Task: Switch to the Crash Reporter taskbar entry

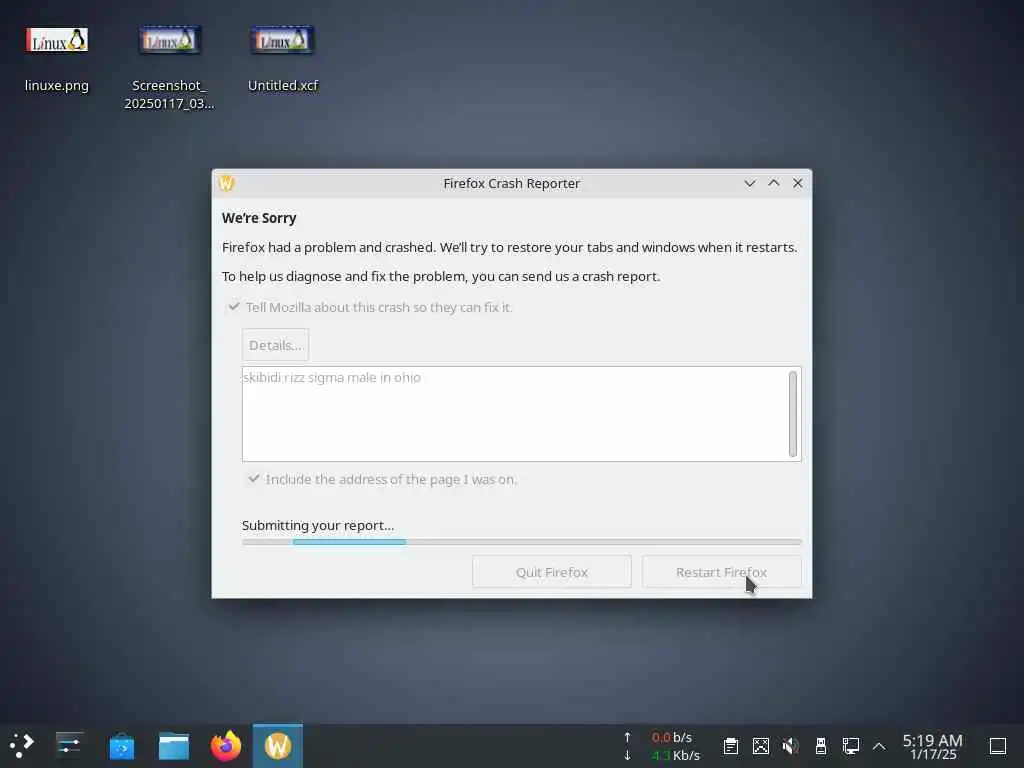Action: tap(278, 746)
